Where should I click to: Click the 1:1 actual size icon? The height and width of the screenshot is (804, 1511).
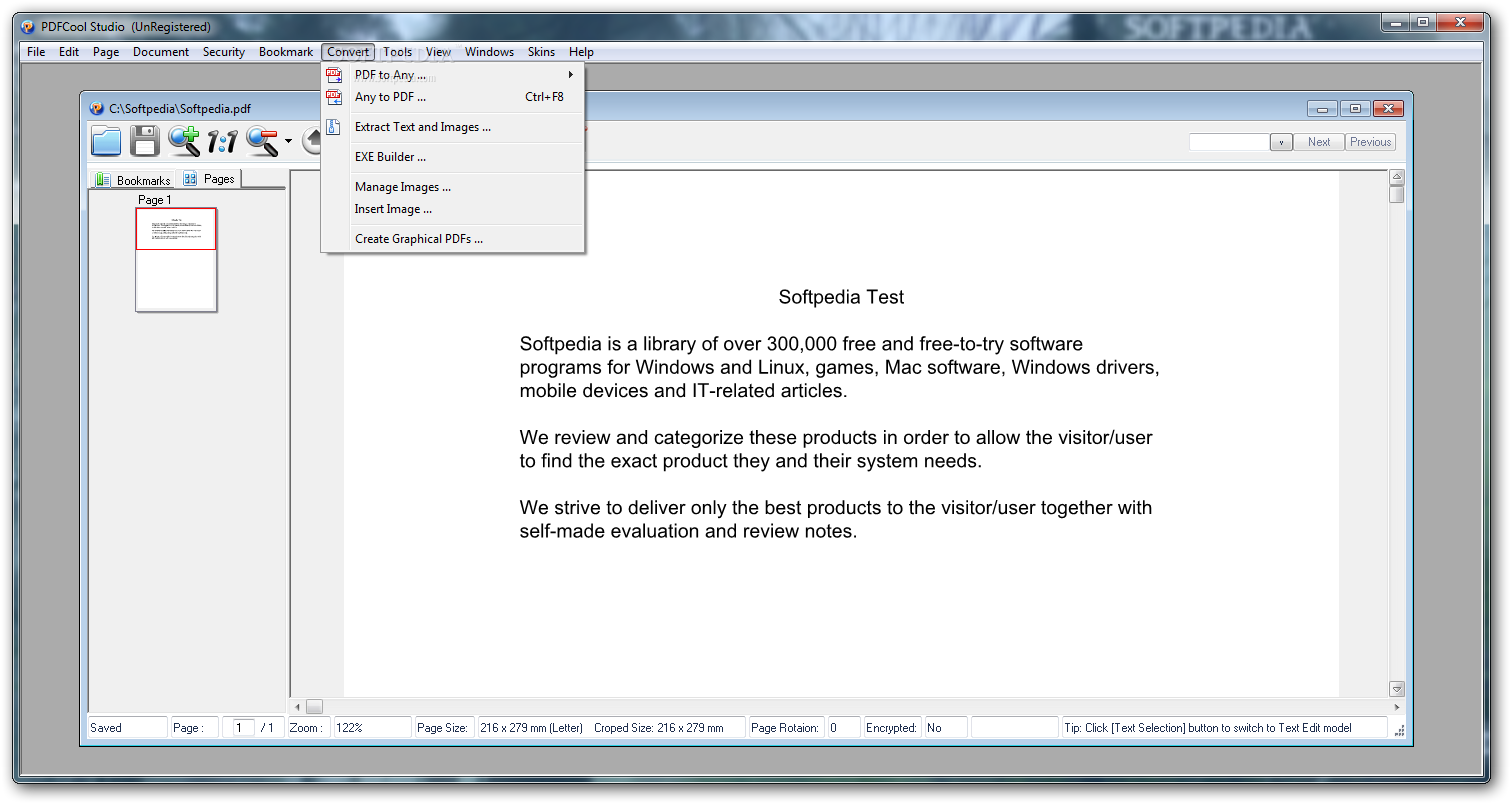[222, 142]
